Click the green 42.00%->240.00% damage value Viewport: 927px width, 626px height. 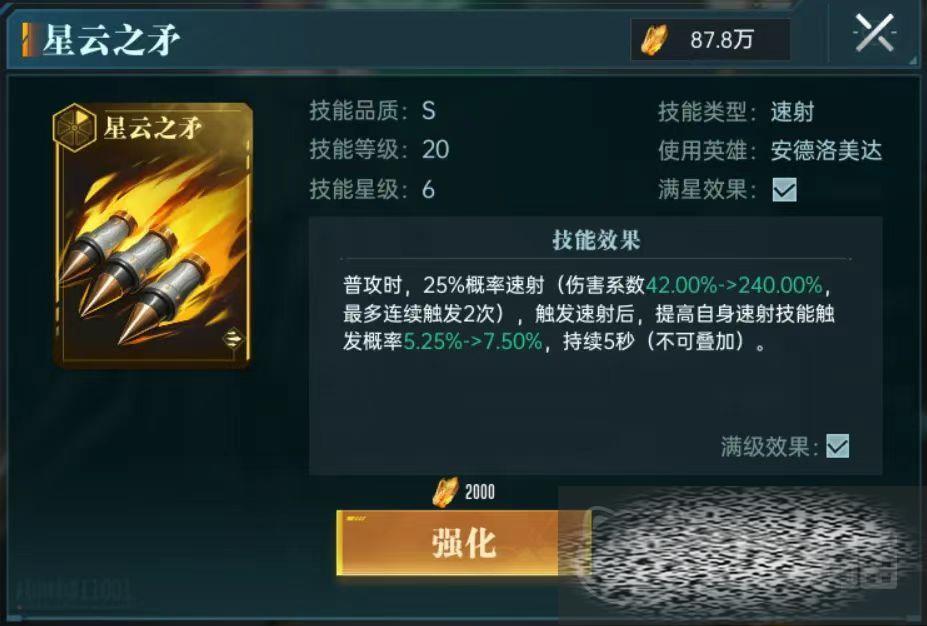click(x=734, y=286)
